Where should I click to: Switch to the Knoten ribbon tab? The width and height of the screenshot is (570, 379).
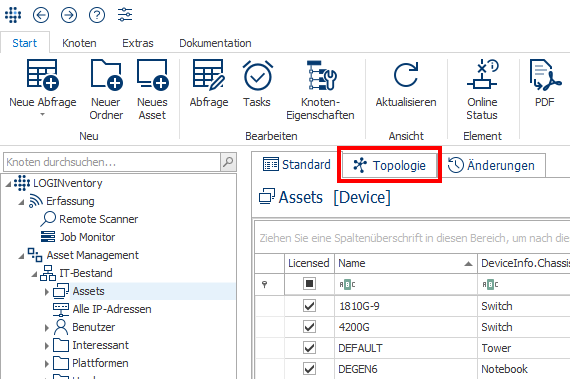[79, 43]
